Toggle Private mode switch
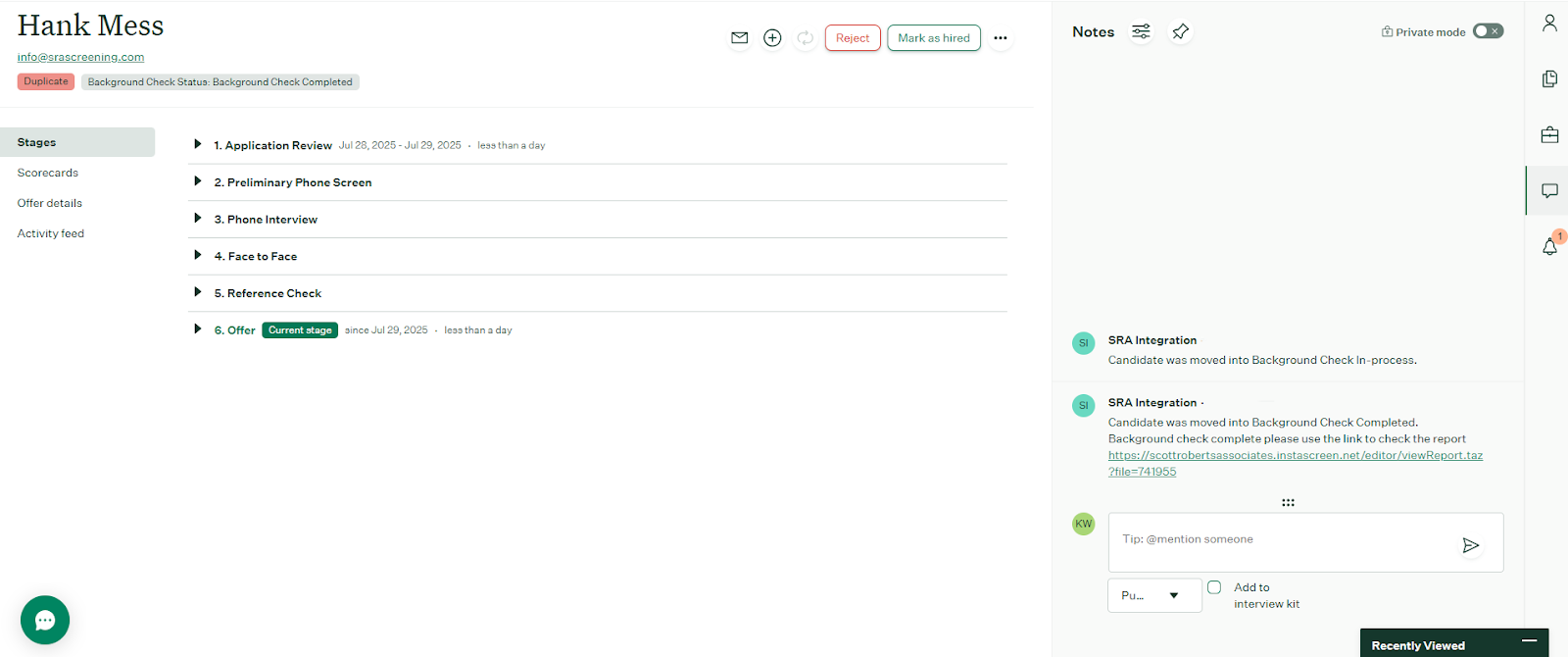1568x657 pixels. point(1488,31)
